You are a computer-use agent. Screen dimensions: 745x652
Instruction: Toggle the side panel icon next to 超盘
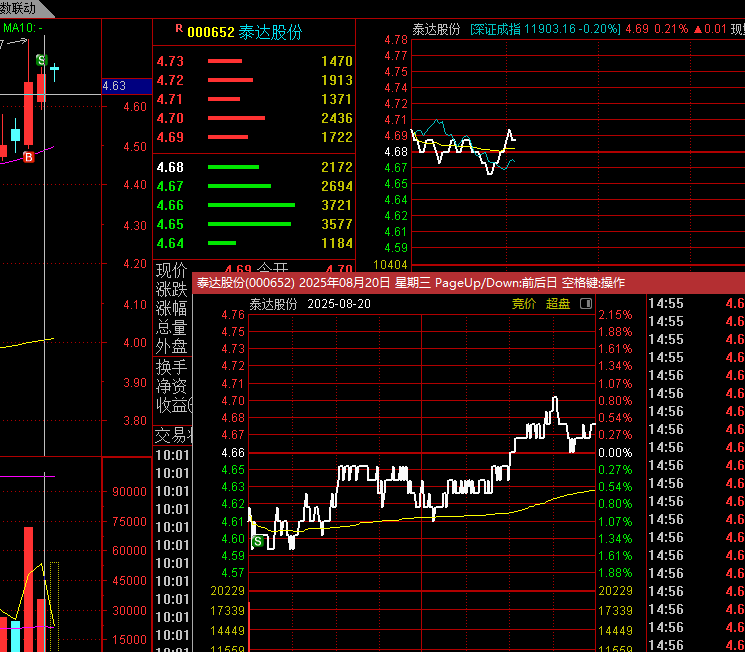[x=586, y=304]
